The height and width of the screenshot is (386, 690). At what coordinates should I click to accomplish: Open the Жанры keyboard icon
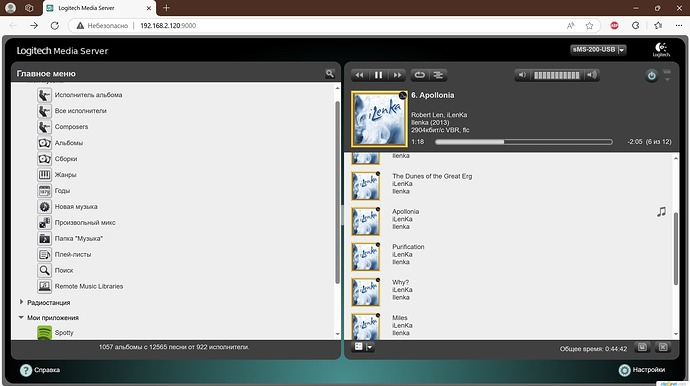(44, 174)
